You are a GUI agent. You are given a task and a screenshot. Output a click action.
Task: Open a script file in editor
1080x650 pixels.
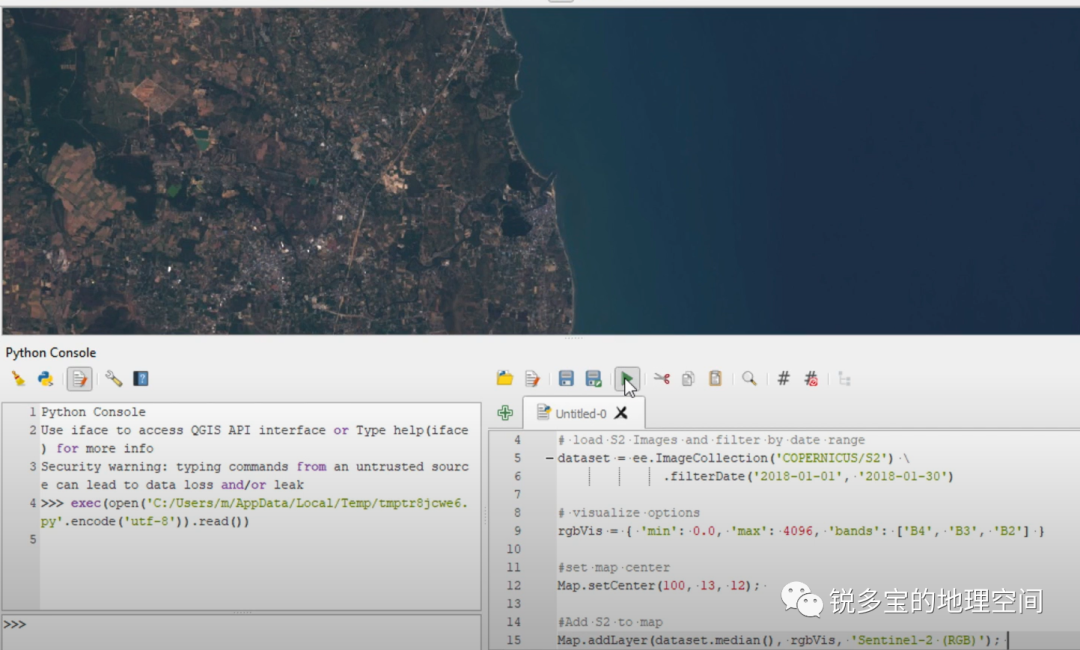pos(505,378)
